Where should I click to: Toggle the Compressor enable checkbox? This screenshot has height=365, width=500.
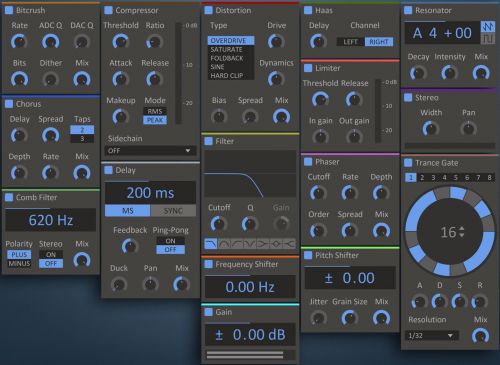(x=108, y=10)
